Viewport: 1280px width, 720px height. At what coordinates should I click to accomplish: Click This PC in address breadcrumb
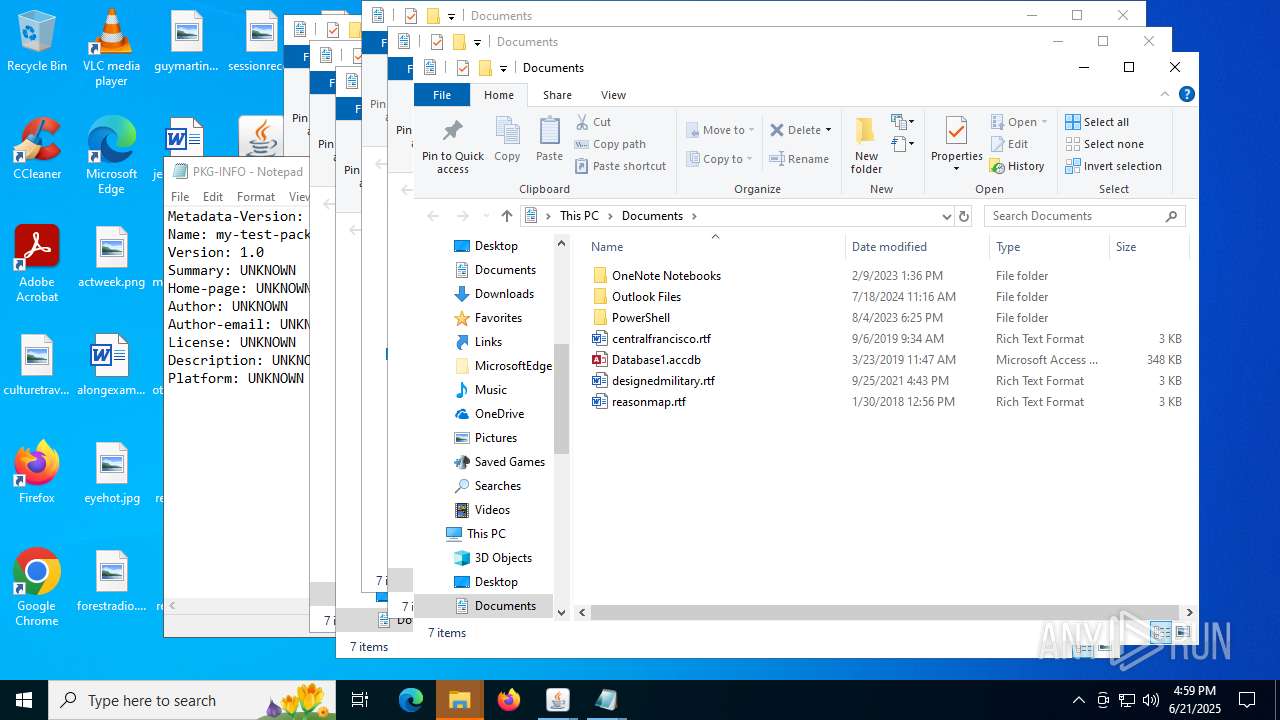point(579,216)
